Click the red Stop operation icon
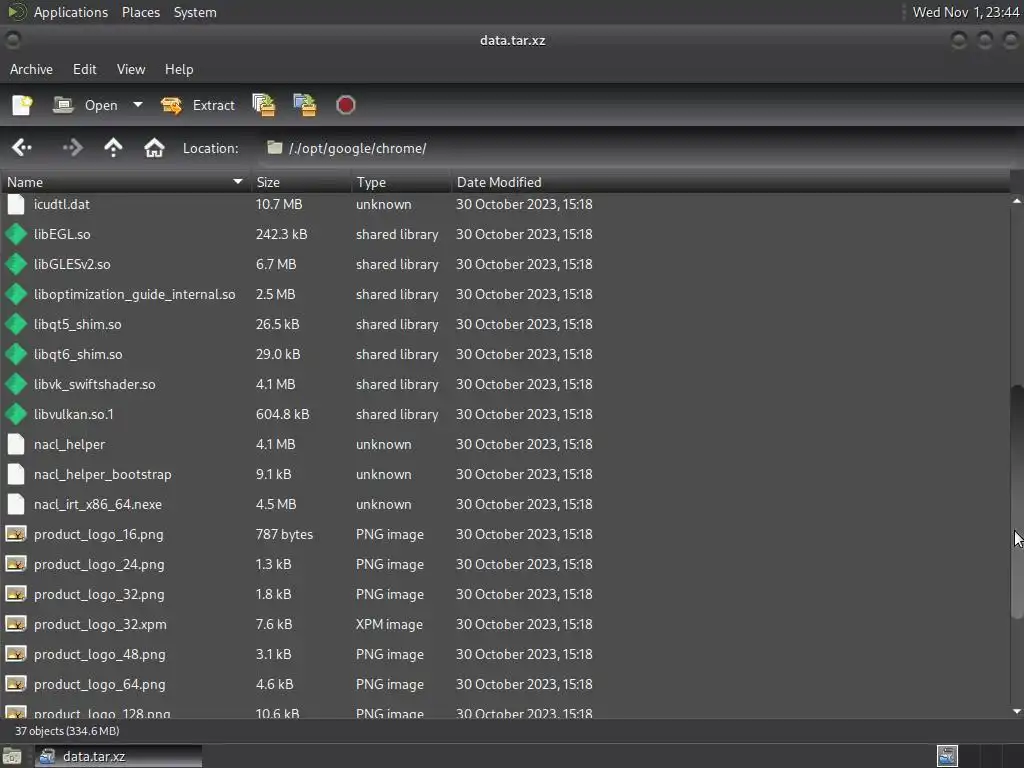Screen dimensions: 1024x768 345,105
